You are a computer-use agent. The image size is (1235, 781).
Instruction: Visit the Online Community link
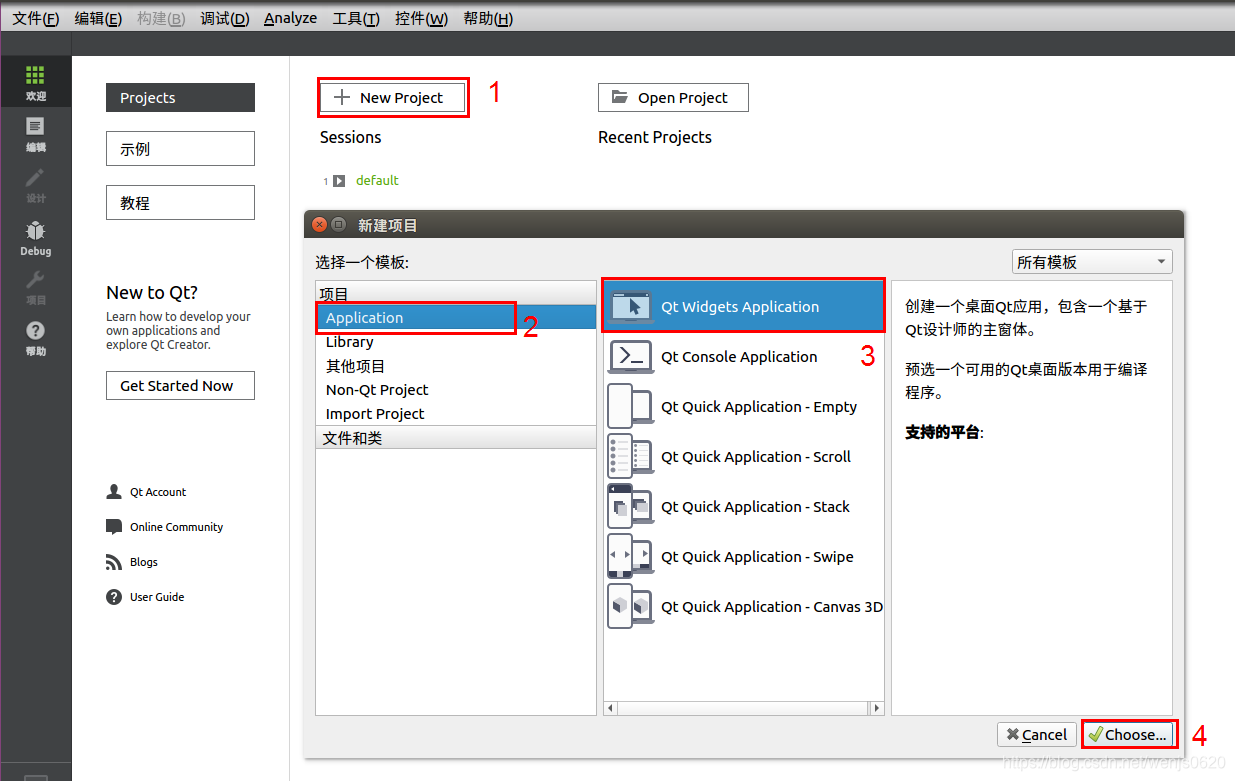(x=176, y=527)
